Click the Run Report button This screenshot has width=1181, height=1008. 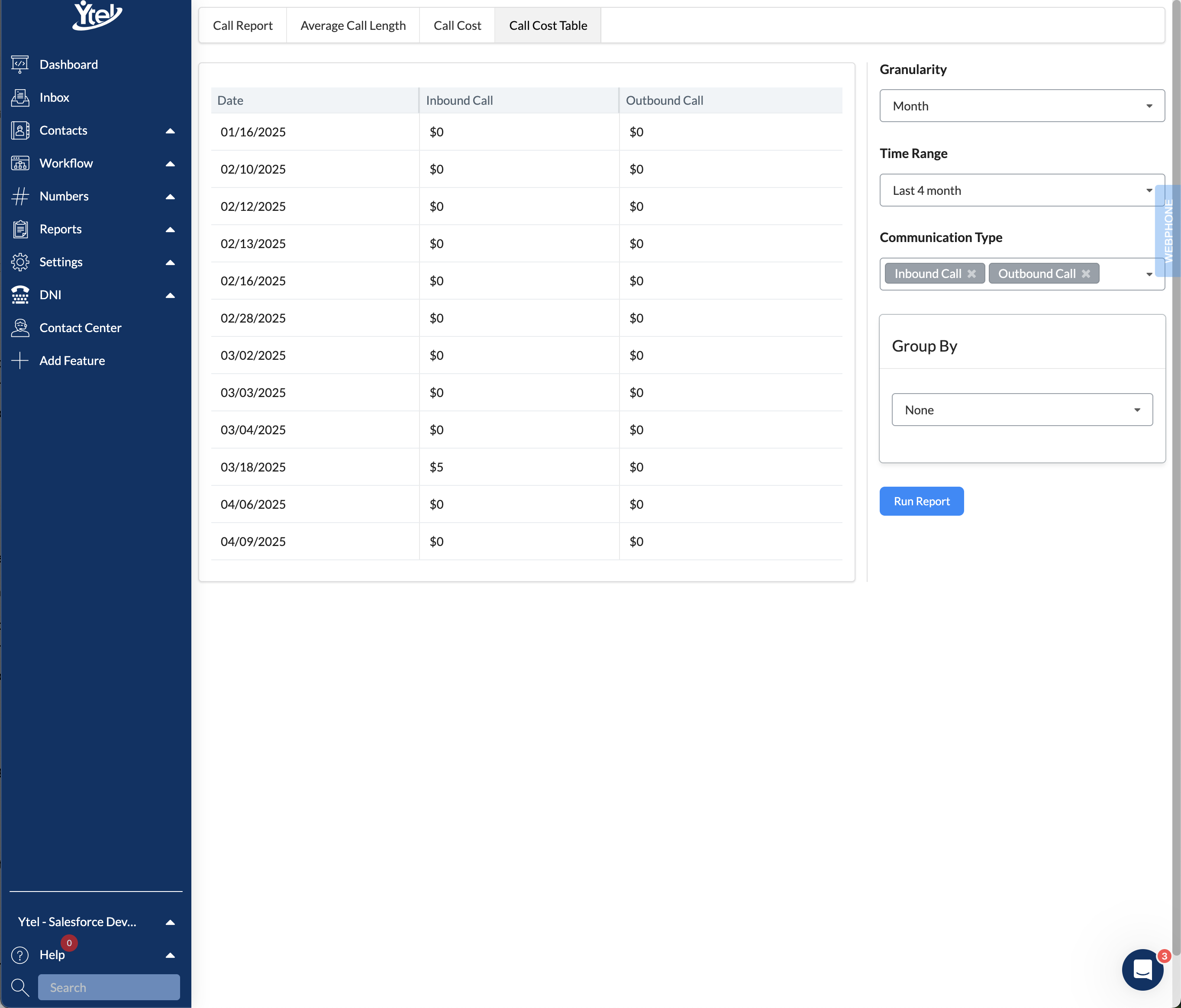point(921,501)
